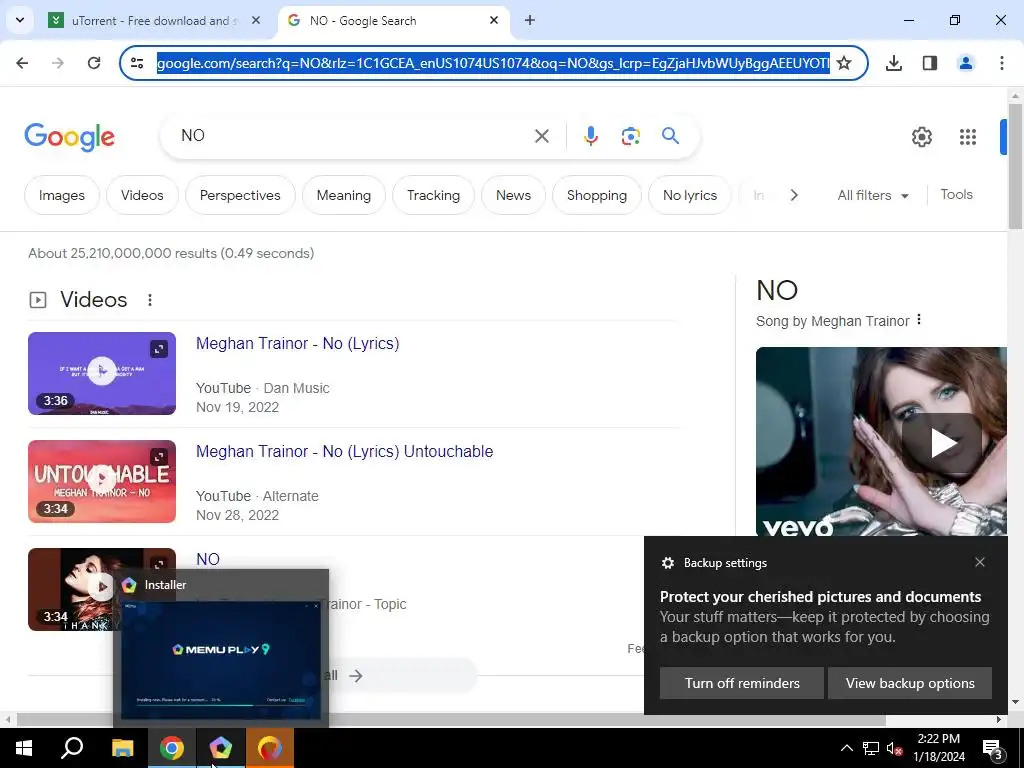Open File Explorer from taskbar
Viewport: 1024px width, 768px height.
click(122, 748)
